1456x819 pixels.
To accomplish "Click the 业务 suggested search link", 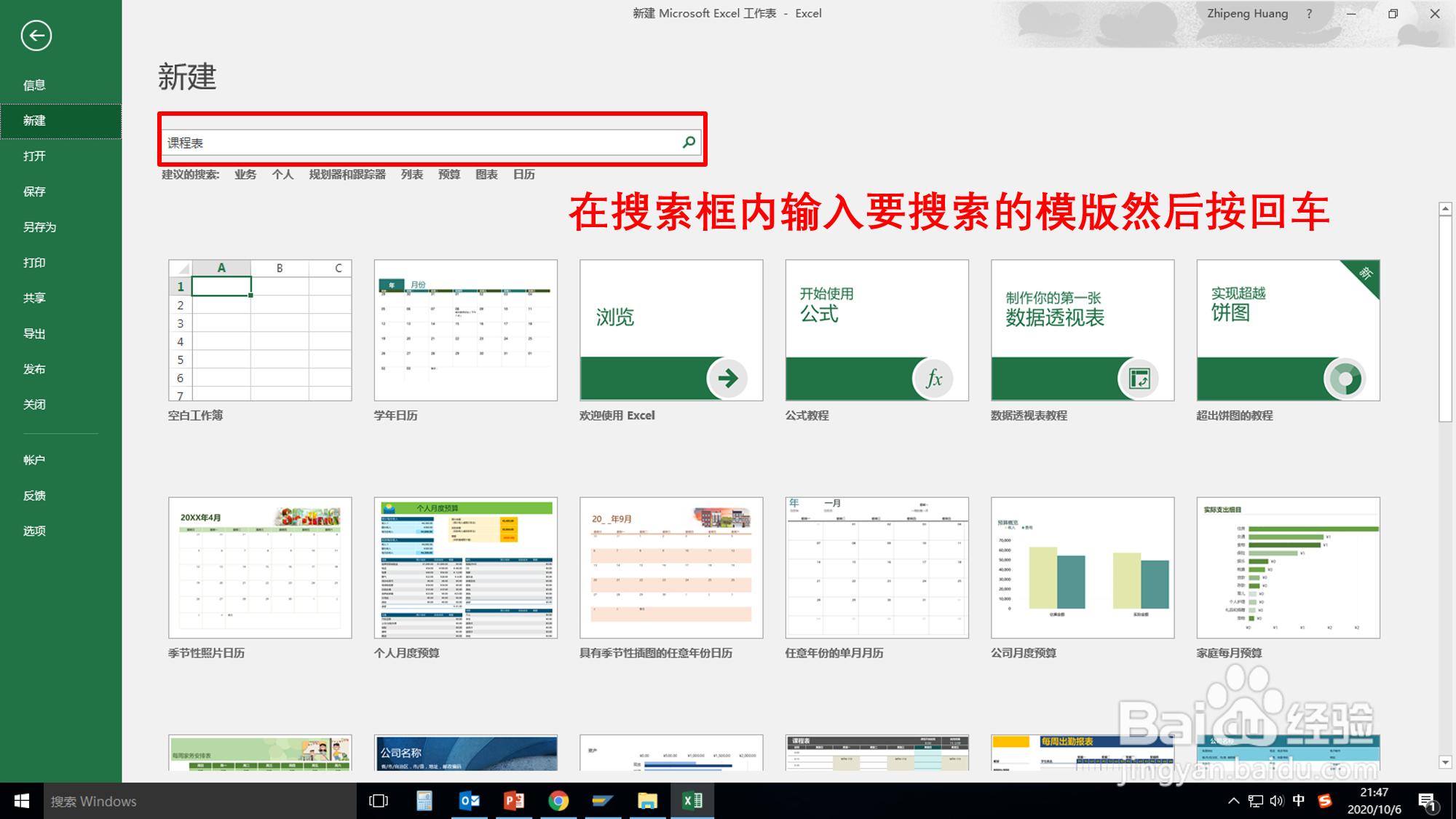I will click(x=245, y=175).
